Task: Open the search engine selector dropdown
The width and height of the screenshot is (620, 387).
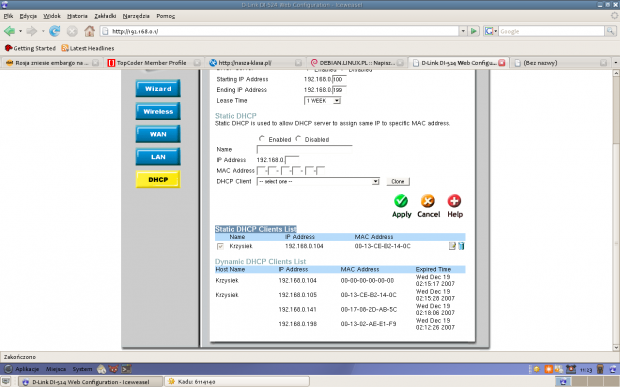Action: point(491,31)
